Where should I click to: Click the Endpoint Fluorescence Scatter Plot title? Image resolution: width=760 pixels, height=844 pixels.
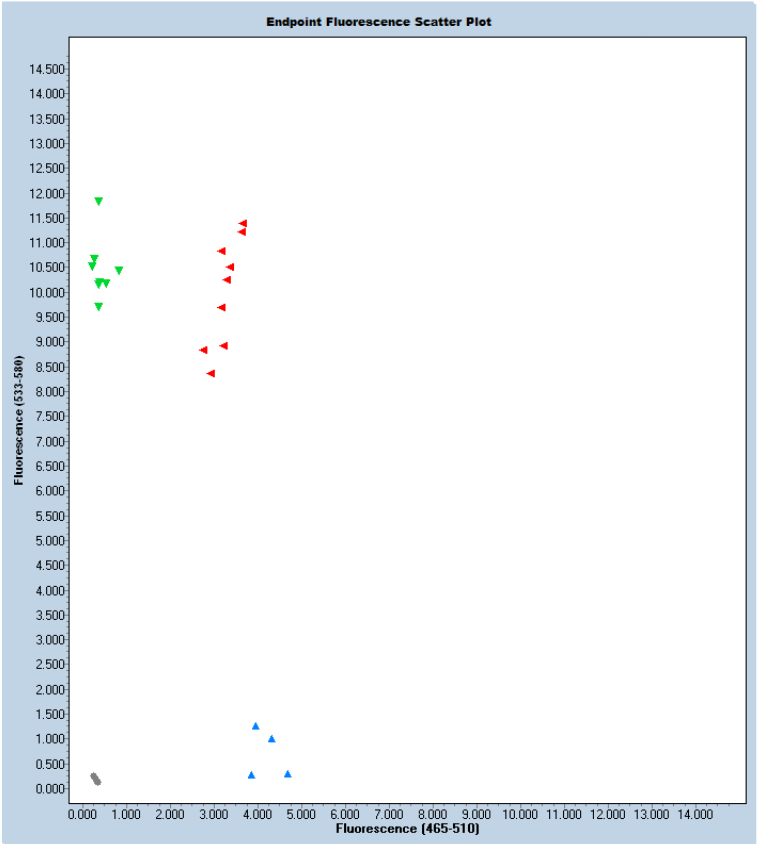(x=378, y=21)
